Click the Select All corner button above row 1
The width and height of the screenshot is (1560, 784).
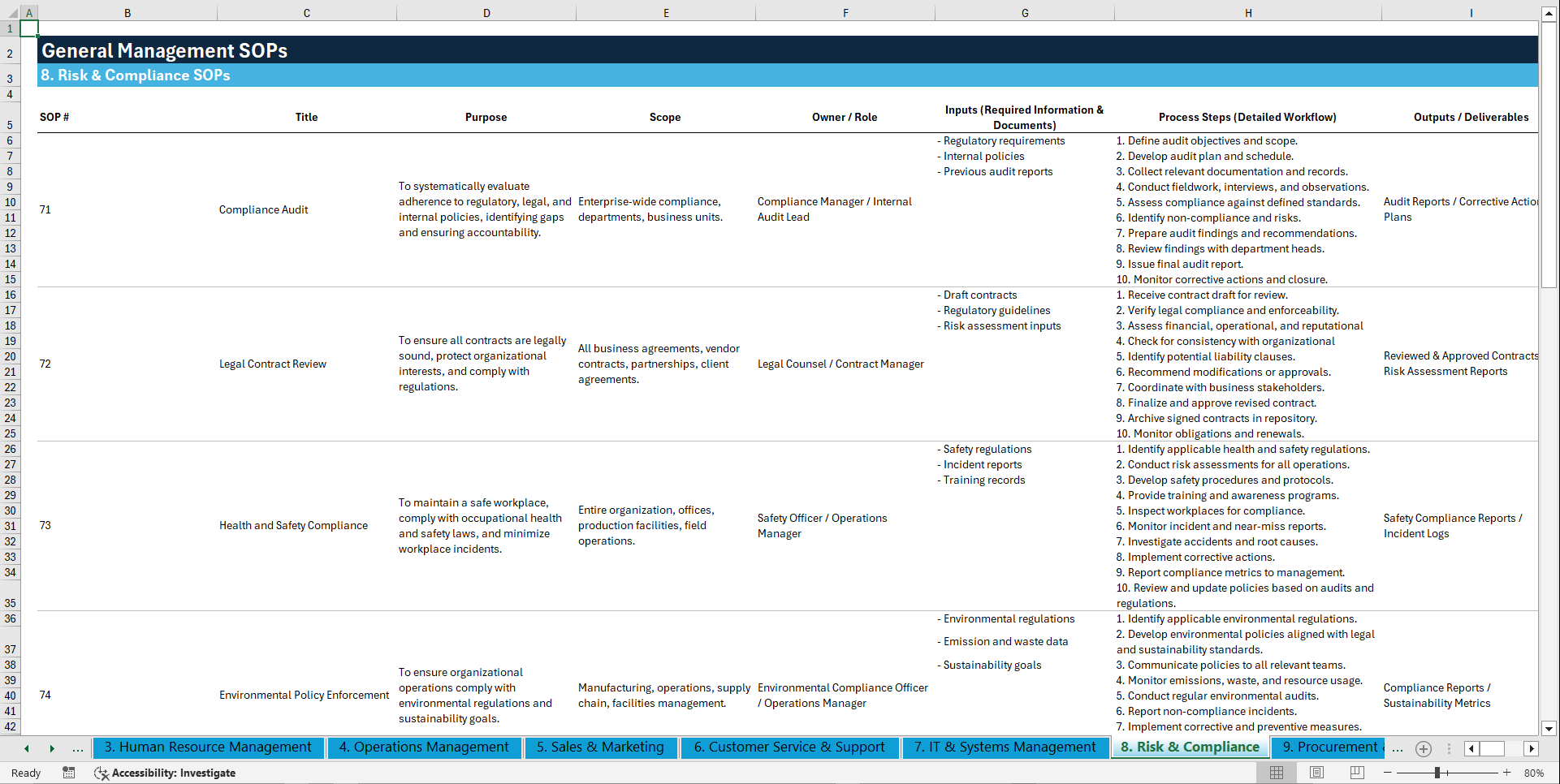(x=11, y=13)
